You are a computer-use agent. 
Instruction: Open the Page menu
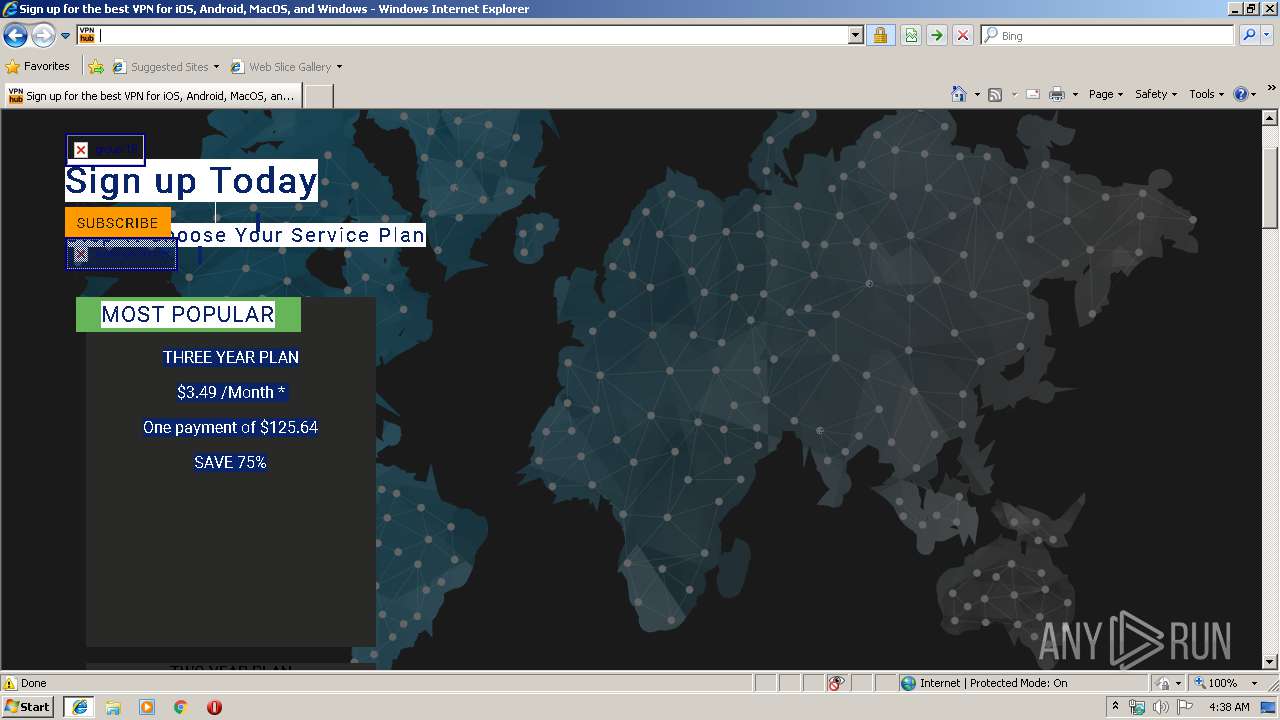click(x=1106, y=94)
